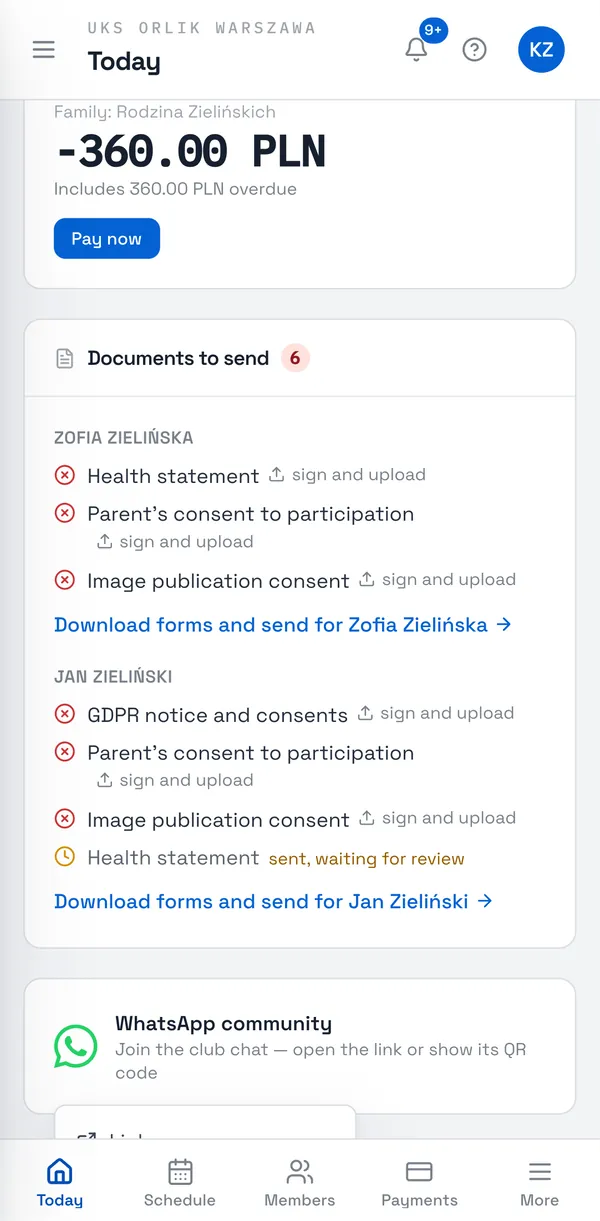Screen dimensions: 600x1221
Task: Click the clock icon beside Jan's Health statement
Action: [x=65, y=858]
